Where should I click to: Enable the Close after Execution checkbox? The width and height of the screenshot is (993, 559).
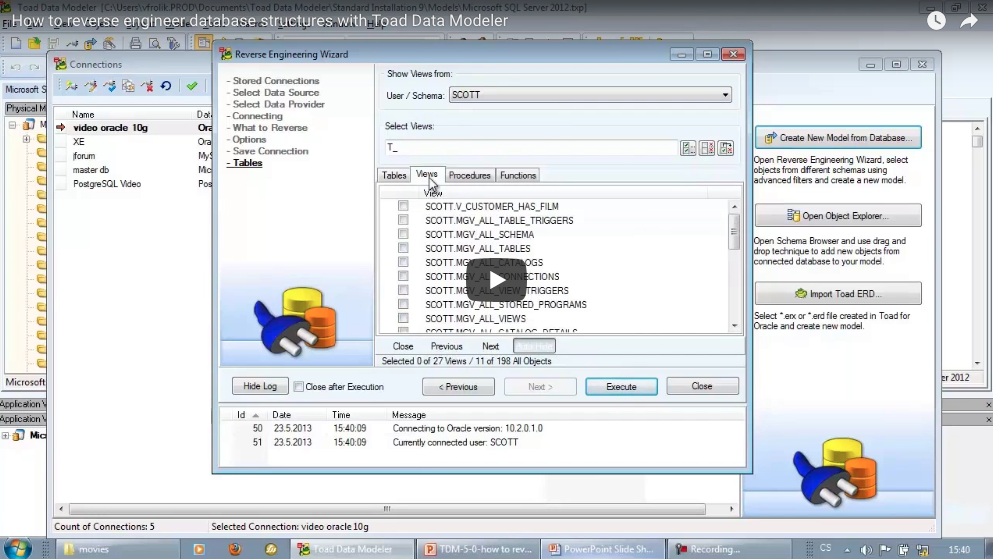point(299,387)
